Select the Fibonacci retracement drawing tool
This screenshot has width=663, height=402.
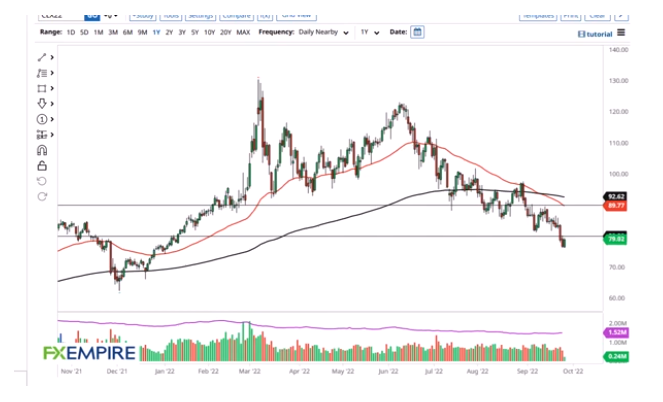point(42,73)
